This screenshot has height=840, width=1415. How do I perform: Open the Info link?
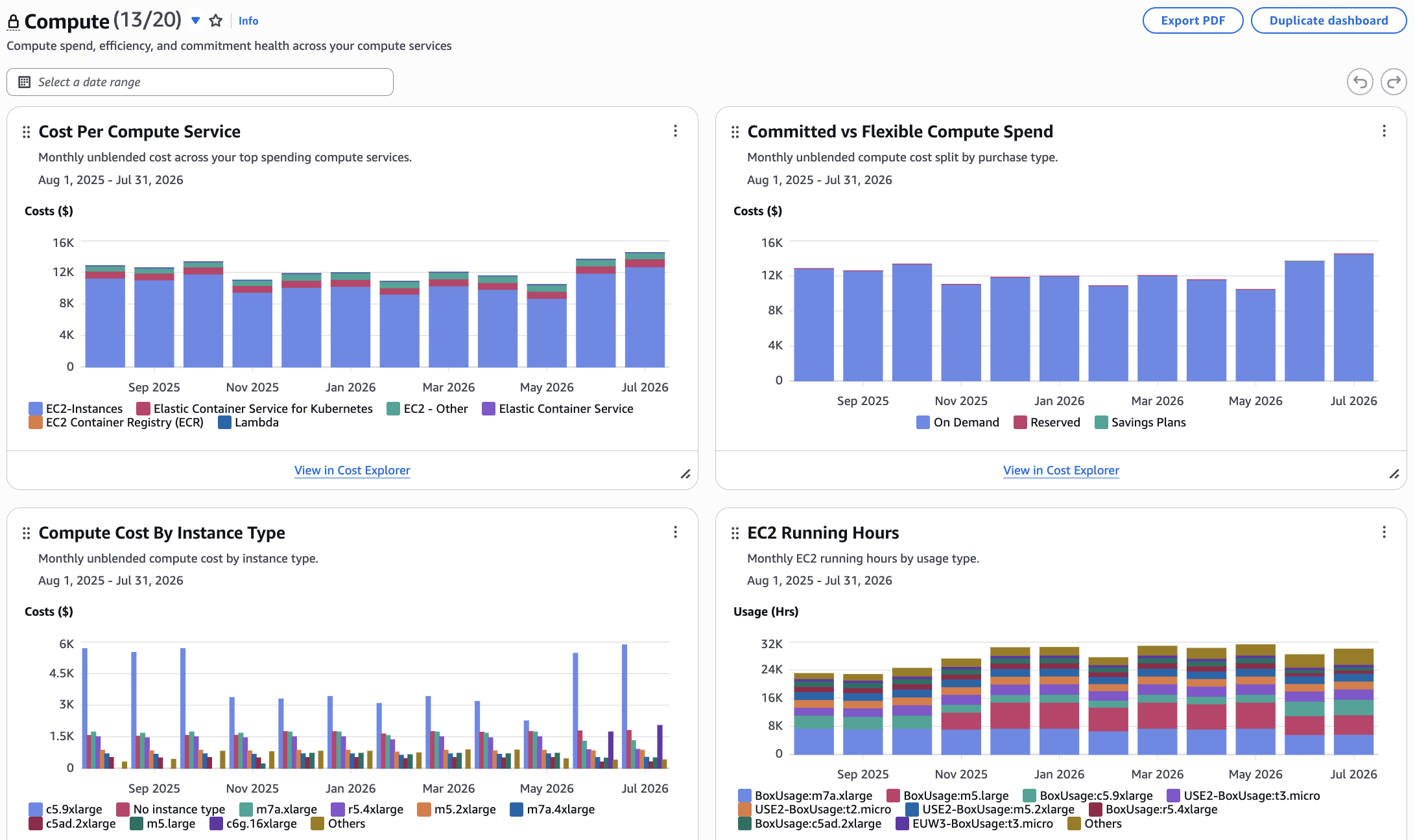coord(248,21)
